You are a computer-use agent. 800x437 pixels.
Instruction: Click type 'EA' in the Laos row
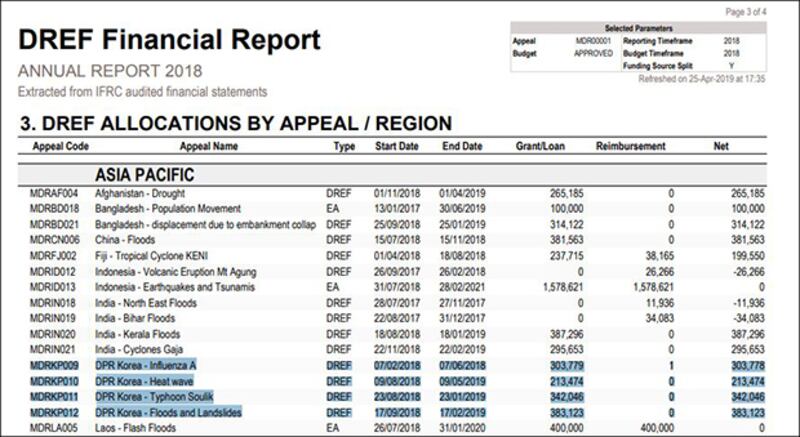tap(332, 428)
